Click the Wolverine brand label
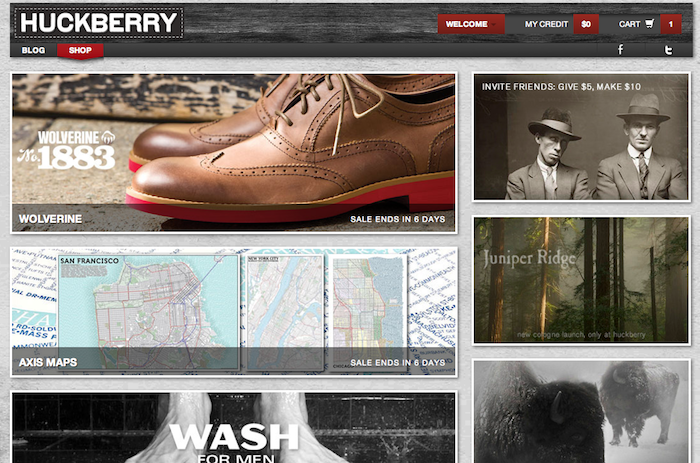Viewport: 700px width, 463px height. [x=50, y=219]
